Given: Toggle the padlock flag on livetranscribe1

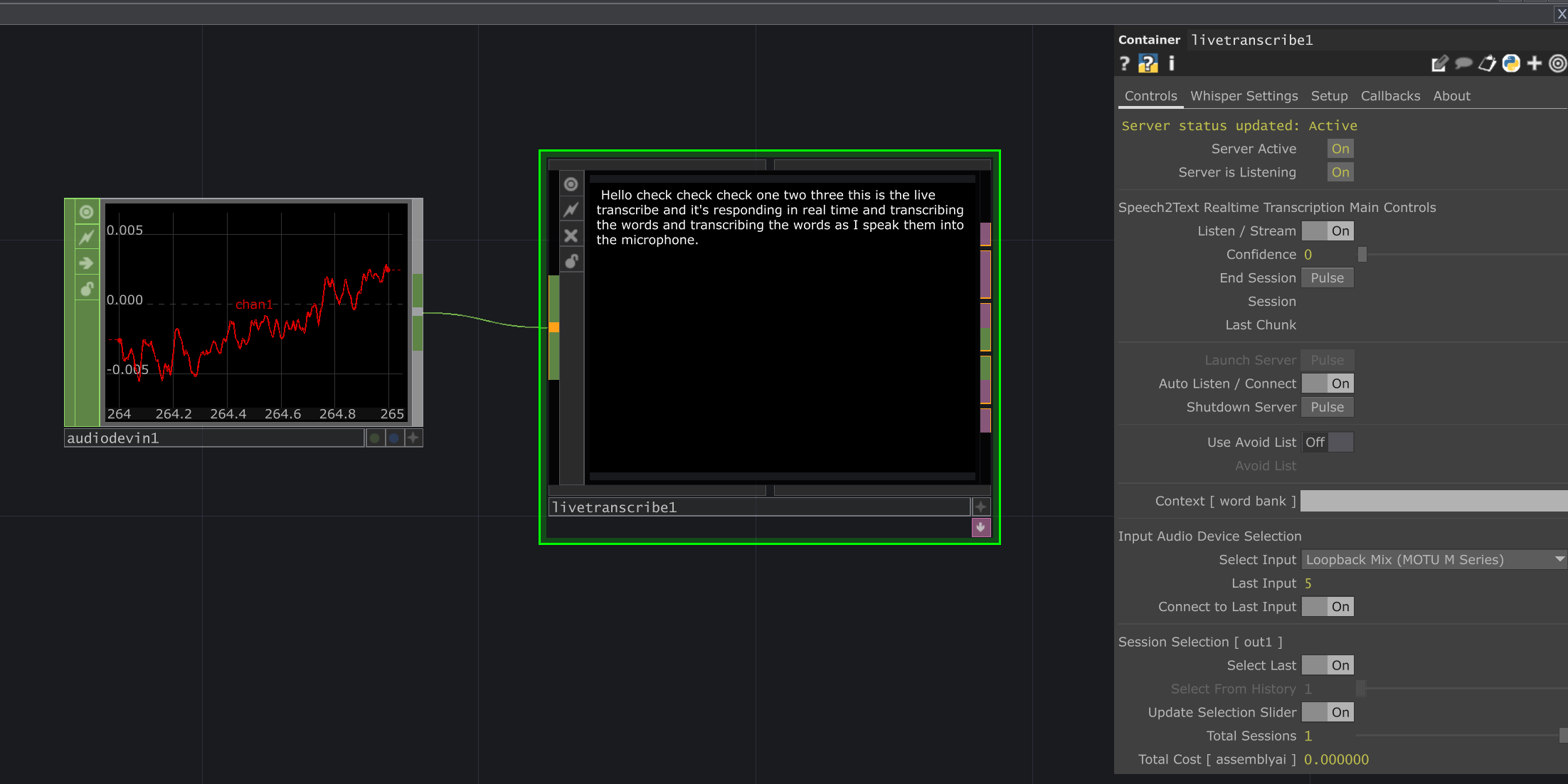Looking at the screenshot, I should click(571, 261).
